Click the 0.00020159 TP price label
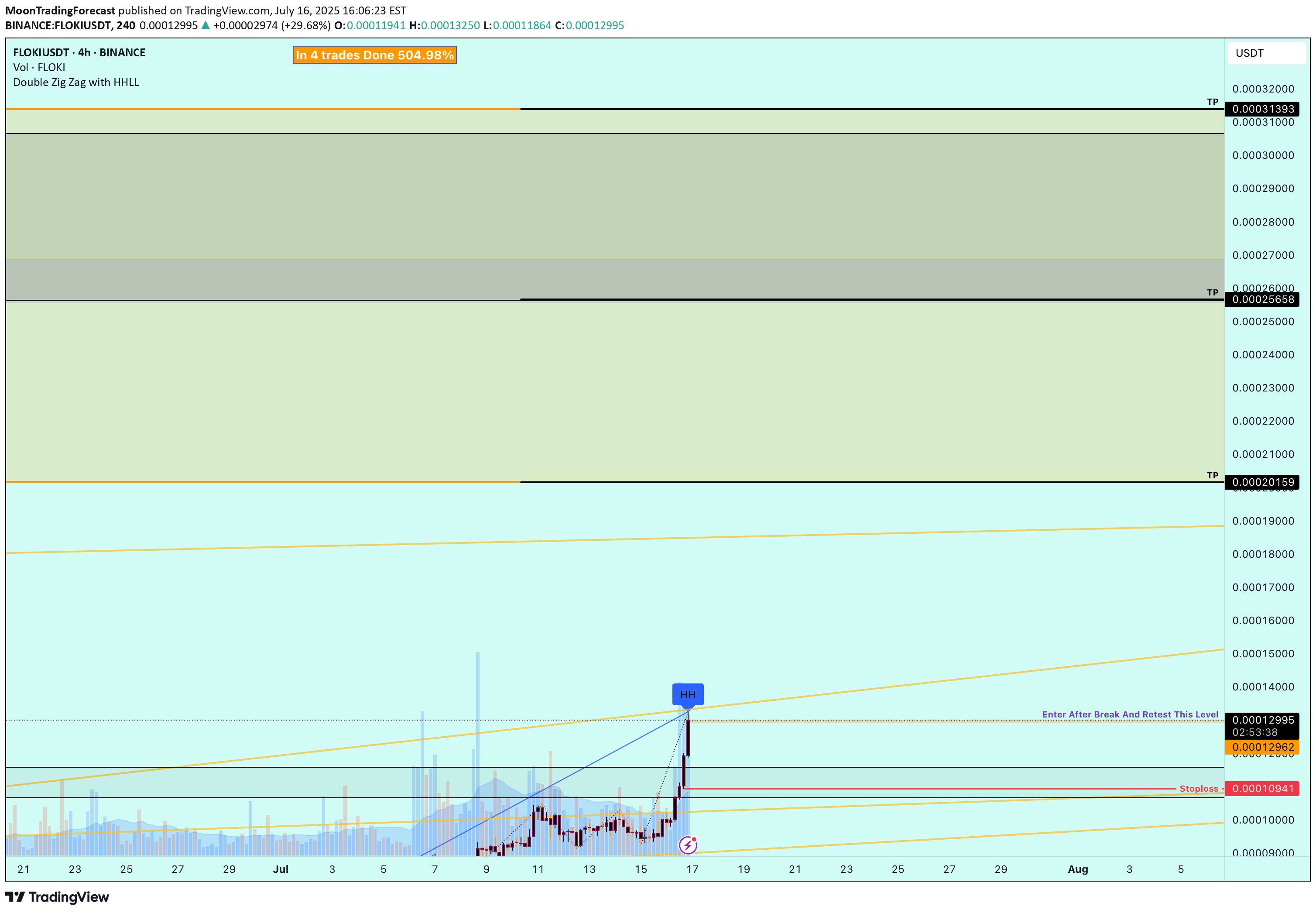1316x913 pixels. click(1261, 482)
